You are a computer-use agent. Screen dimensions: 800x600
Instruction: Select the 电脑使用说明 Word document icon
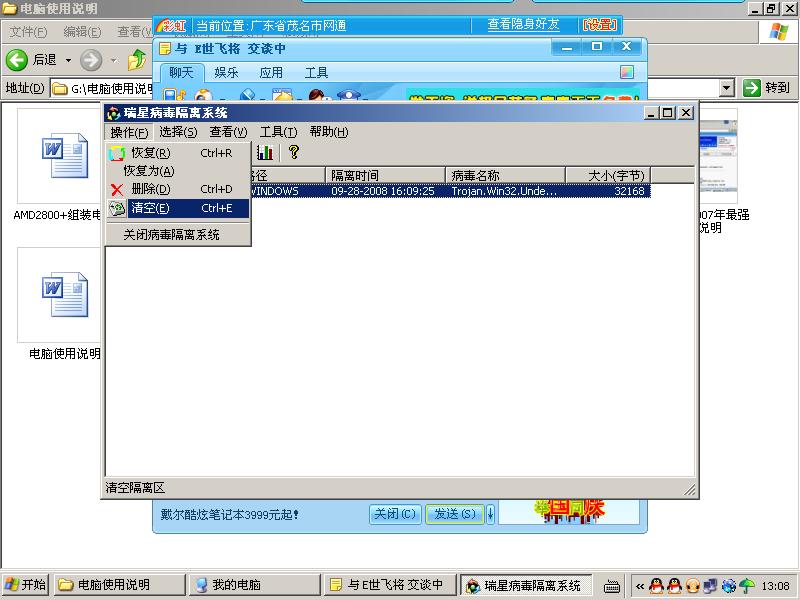coord(65,294)
